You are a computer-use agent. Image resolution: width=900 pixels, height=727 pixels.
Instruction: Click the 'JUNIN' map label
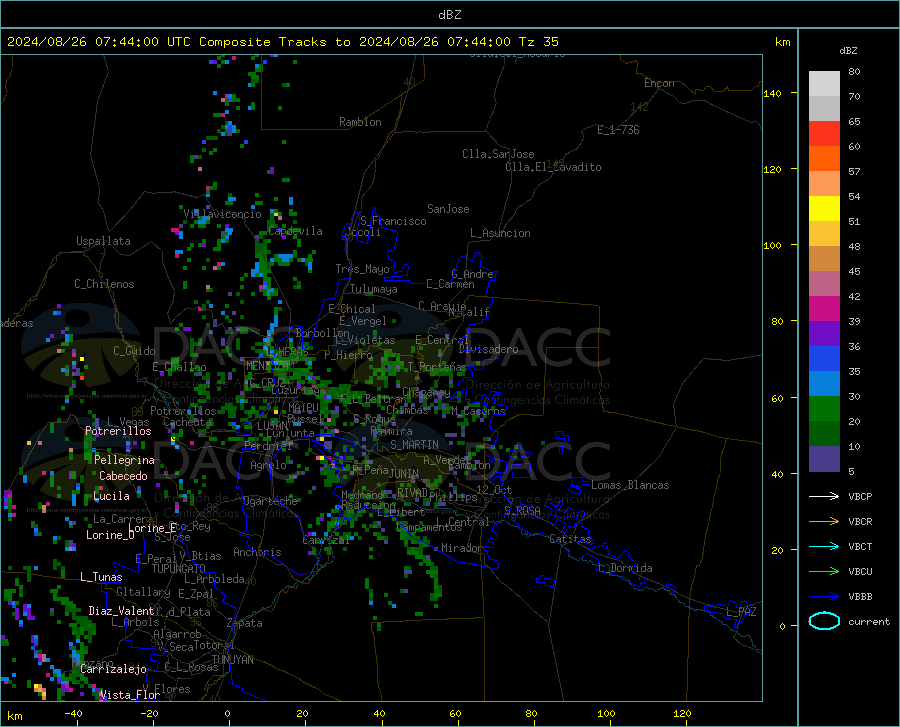coord(404,474)
